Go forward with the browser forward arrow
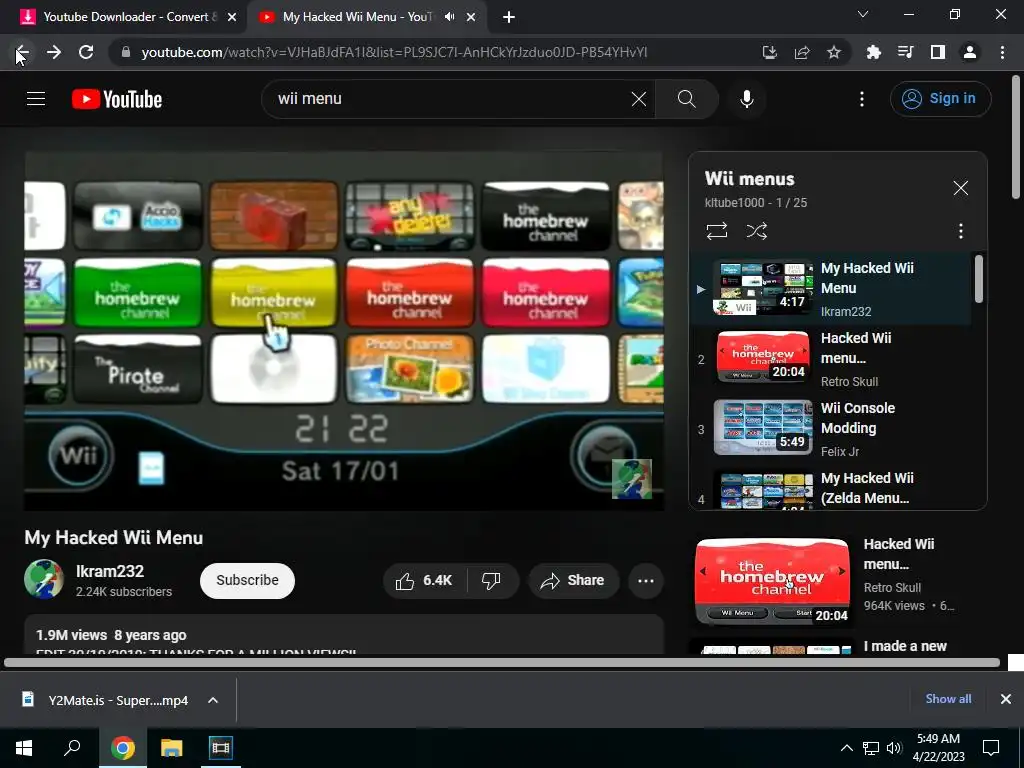This screenshot has height=768, width=1024. tap(54, 52)
